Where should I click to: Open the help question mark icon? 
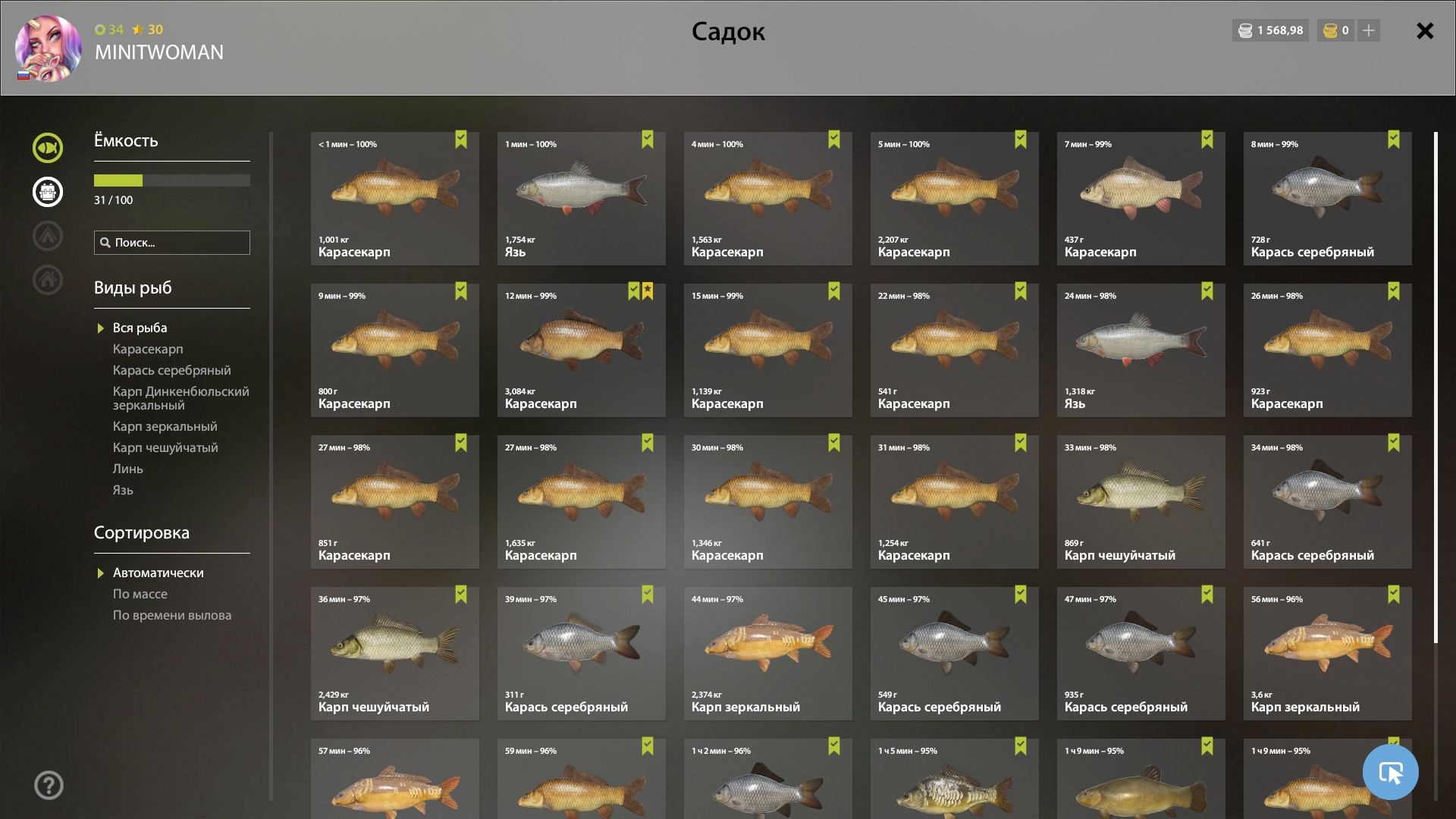(49, 786)
